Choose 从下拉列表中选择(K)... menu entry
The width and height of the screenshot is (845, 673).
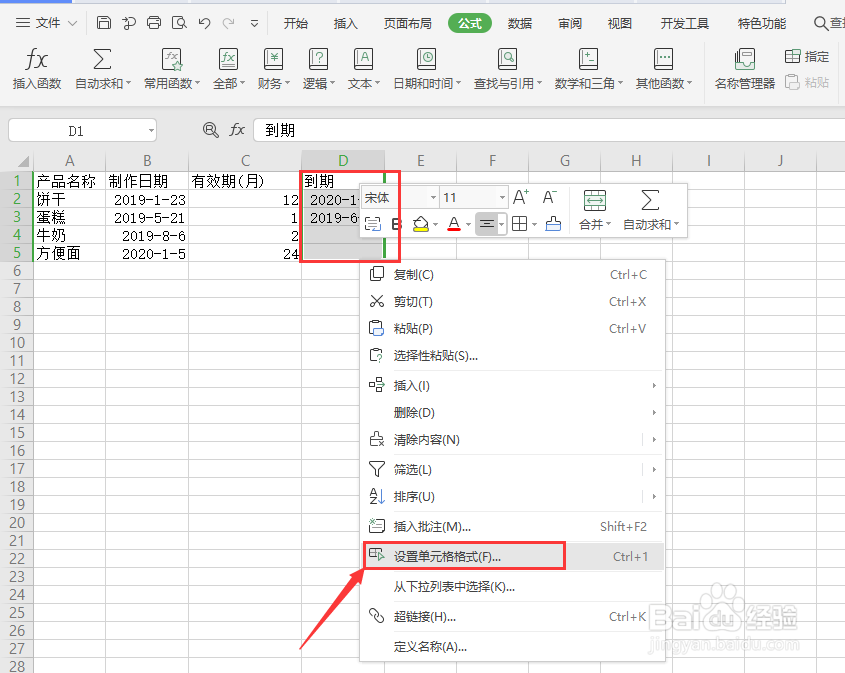pos(512,586)
